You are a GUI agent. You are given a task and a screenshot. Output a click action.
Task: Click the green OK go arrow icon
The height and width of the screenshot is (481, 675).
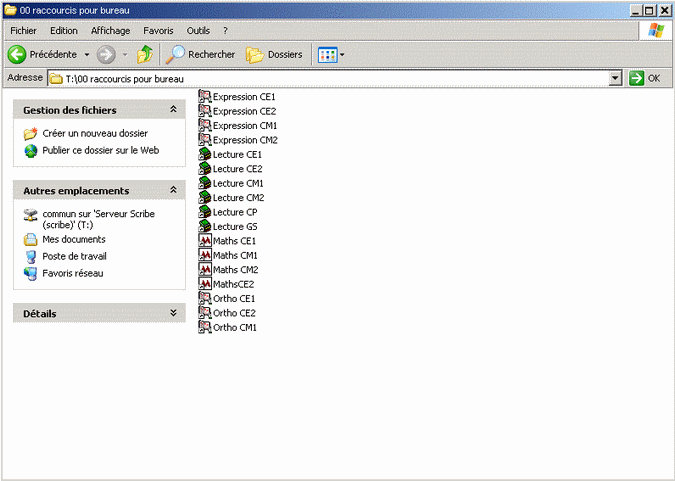[636, 78]
